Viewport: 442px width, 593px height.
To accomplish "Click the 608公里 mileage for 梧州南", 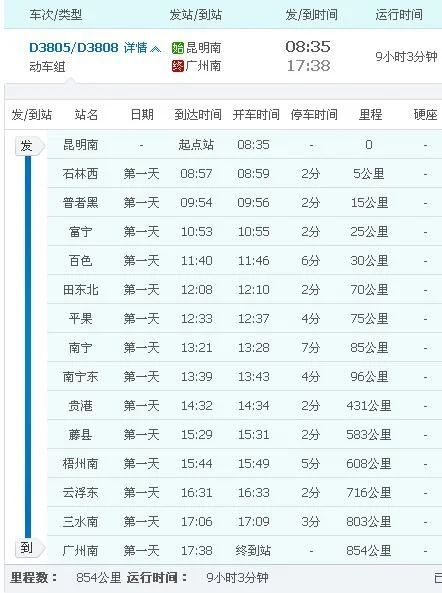I will [369, 464].
